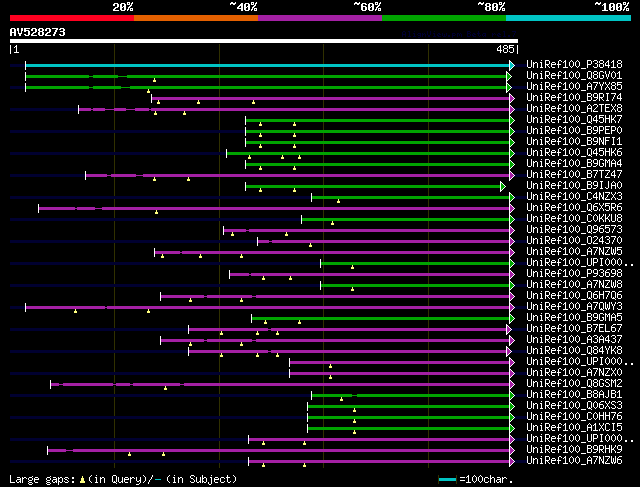Select the UniRef100_Q6H7Q6 label

tap(574, 296)
